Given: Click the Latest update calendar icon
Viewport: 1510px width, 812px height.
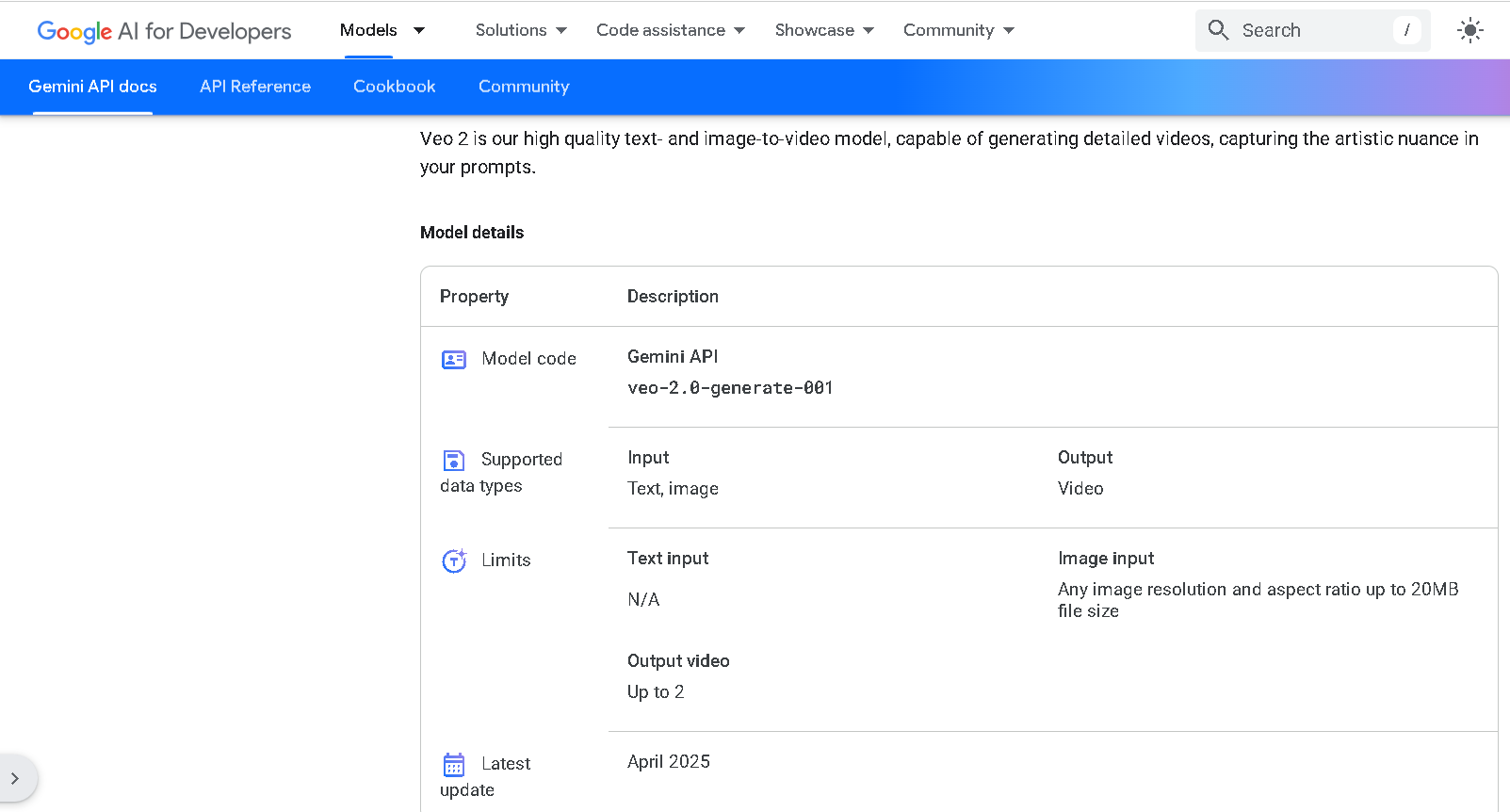Looking at the screenshot, I should tap(454, 764).
